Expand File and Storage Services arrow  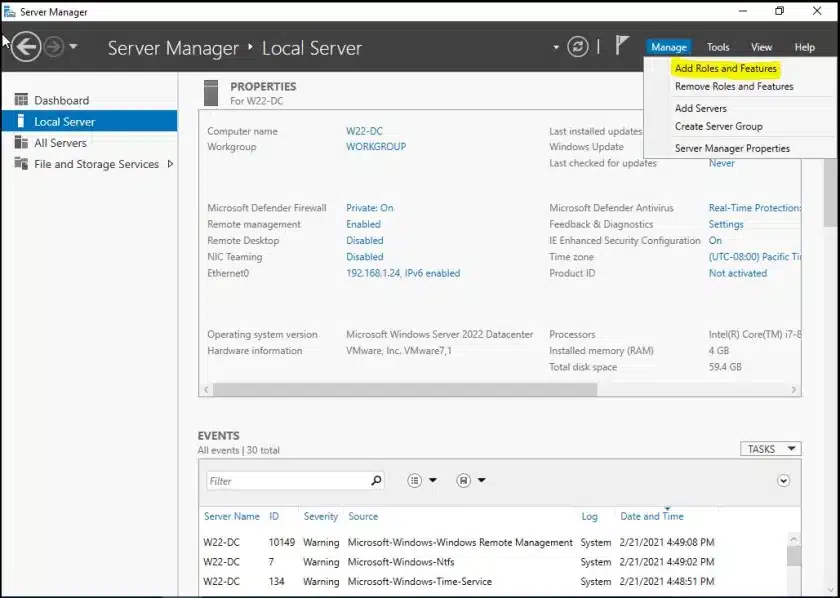170,164
